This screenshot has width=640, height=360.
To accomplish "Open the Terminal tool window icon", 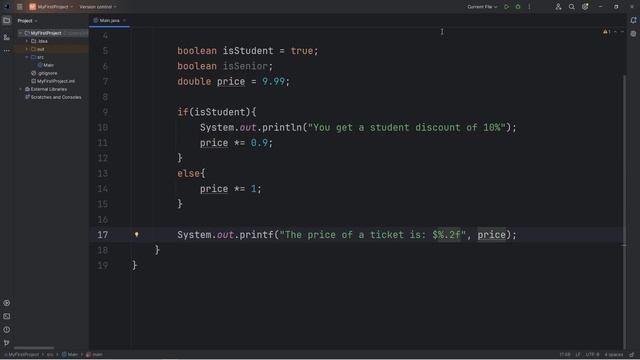I will 7,316.
